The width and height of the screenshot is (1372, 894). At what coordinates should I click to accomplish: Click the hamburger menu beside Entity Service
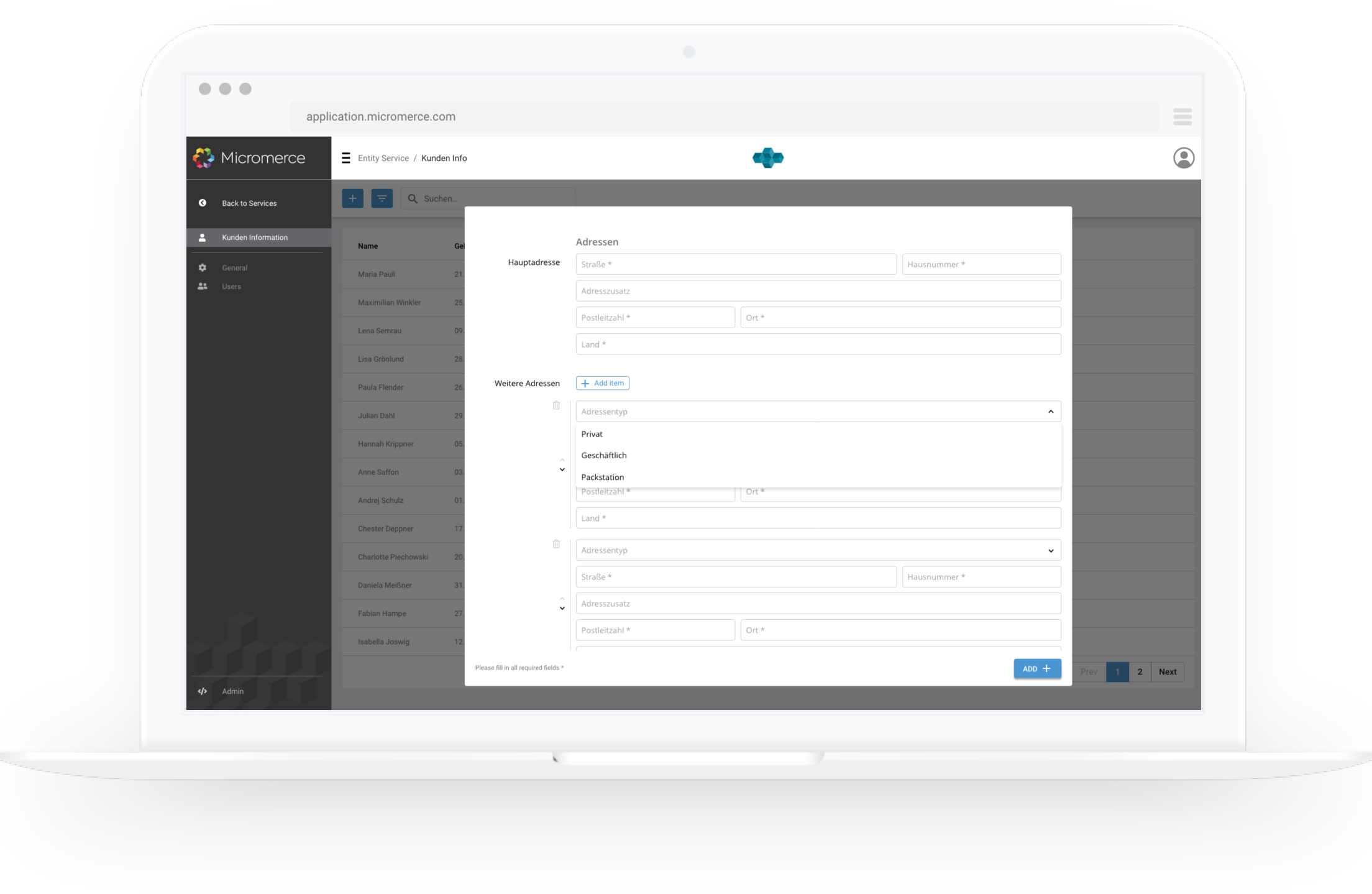[x=346, y=158]
